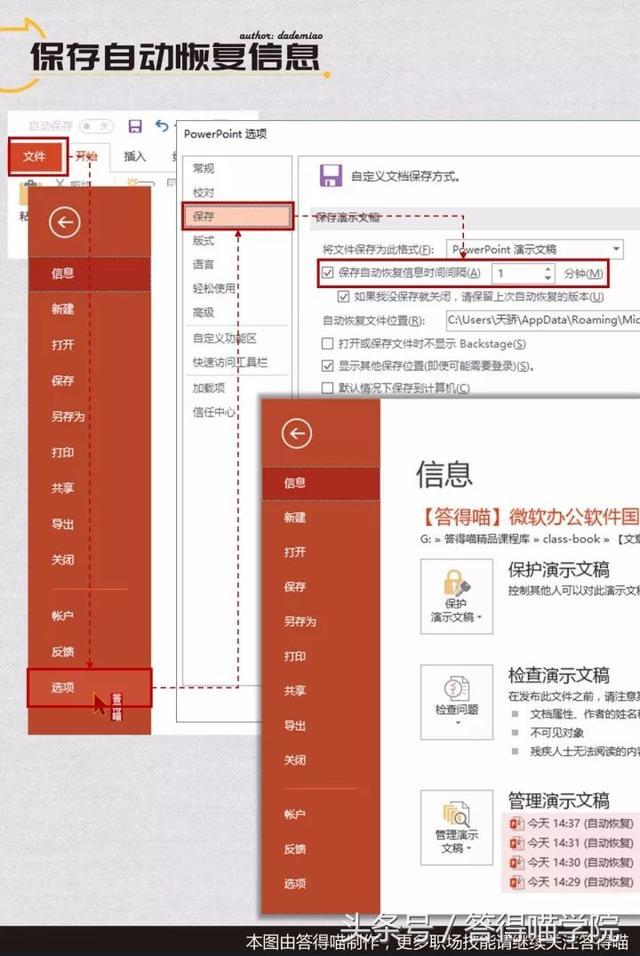Image resolution: width=640 pixels, height=956 pixels.
Task: Select 反馈 in the backstage menu behind the options dialog
Action: 63,652
